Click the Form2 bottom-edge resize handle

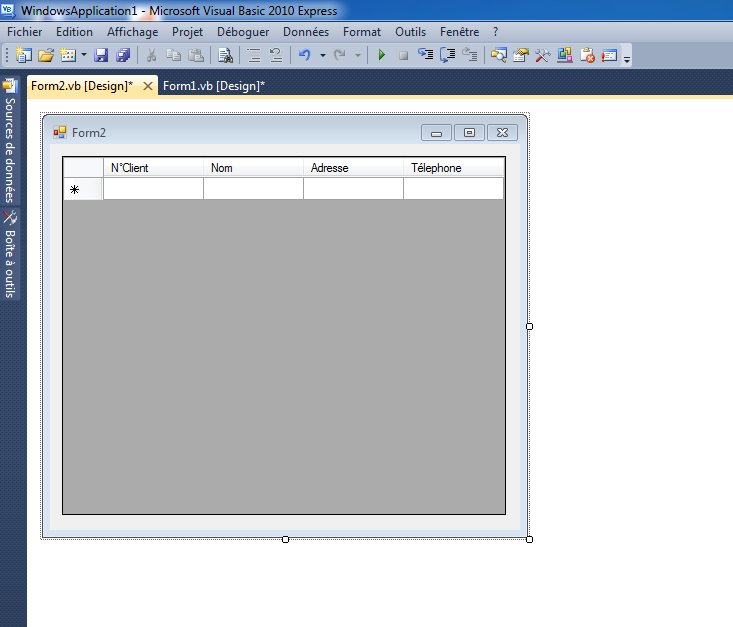tap(286, 540)
